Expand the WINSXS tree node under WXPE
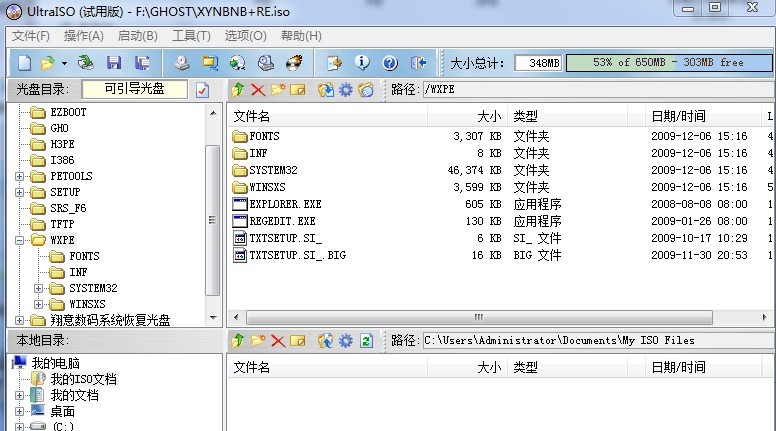 coord(38,304)
